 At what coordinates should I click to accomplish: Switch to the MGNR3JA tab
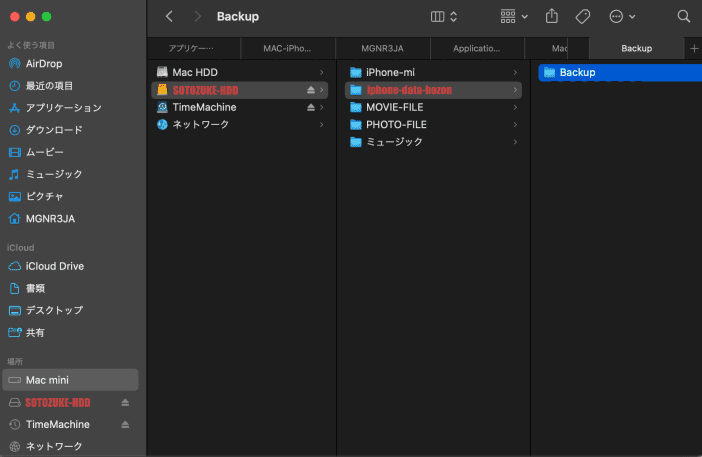click(x=383, y=48)
